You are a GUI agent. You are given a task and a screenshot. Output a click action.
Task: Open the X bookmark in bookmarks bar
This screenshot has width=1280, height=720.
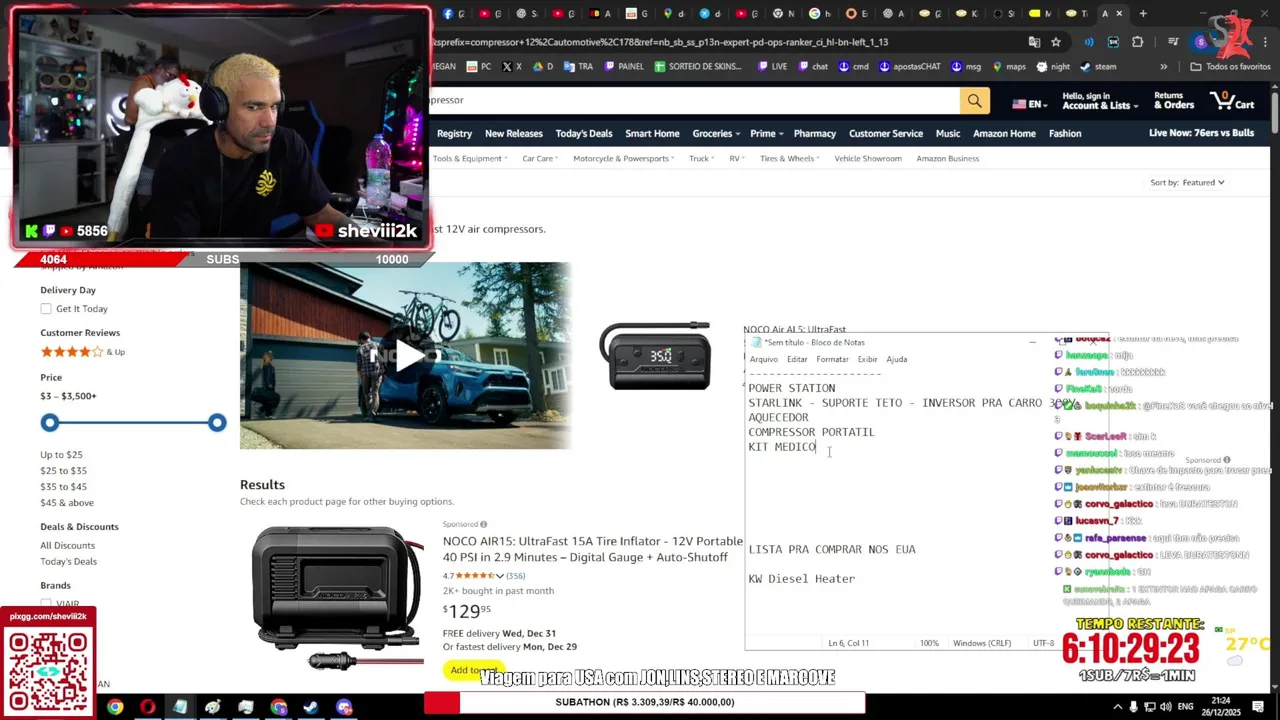(511, 67)
